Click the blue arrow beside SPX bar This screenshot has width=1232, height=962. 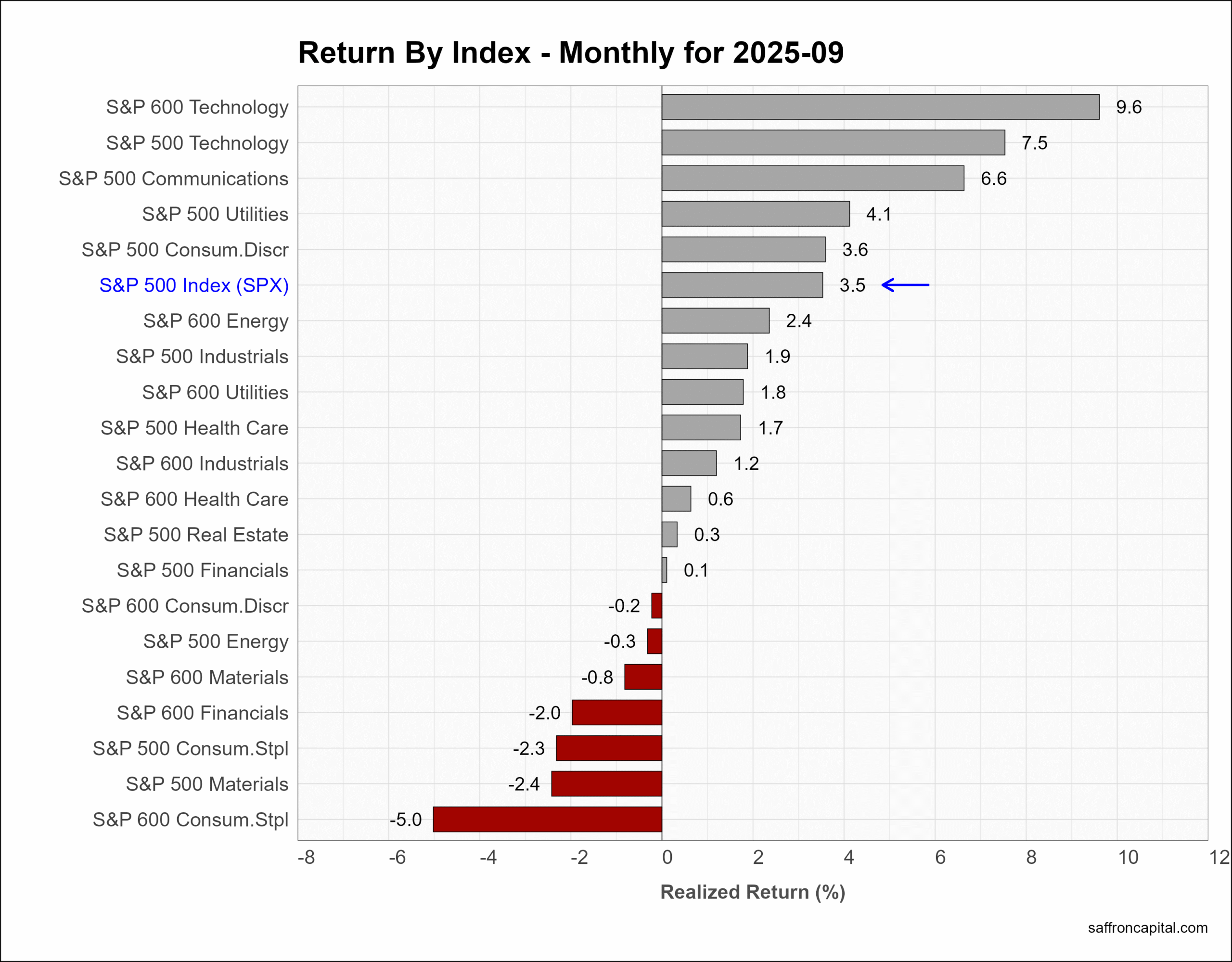(905, 285)
